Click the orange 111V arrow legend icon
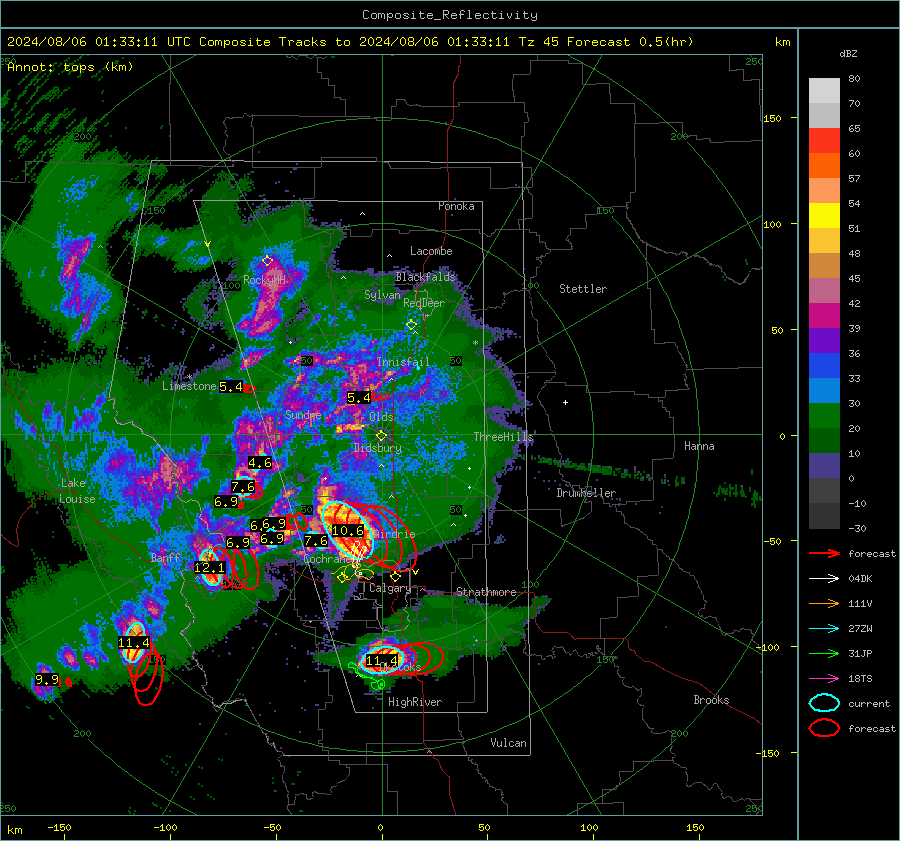 pyautogui.click(x=824, y=603)
